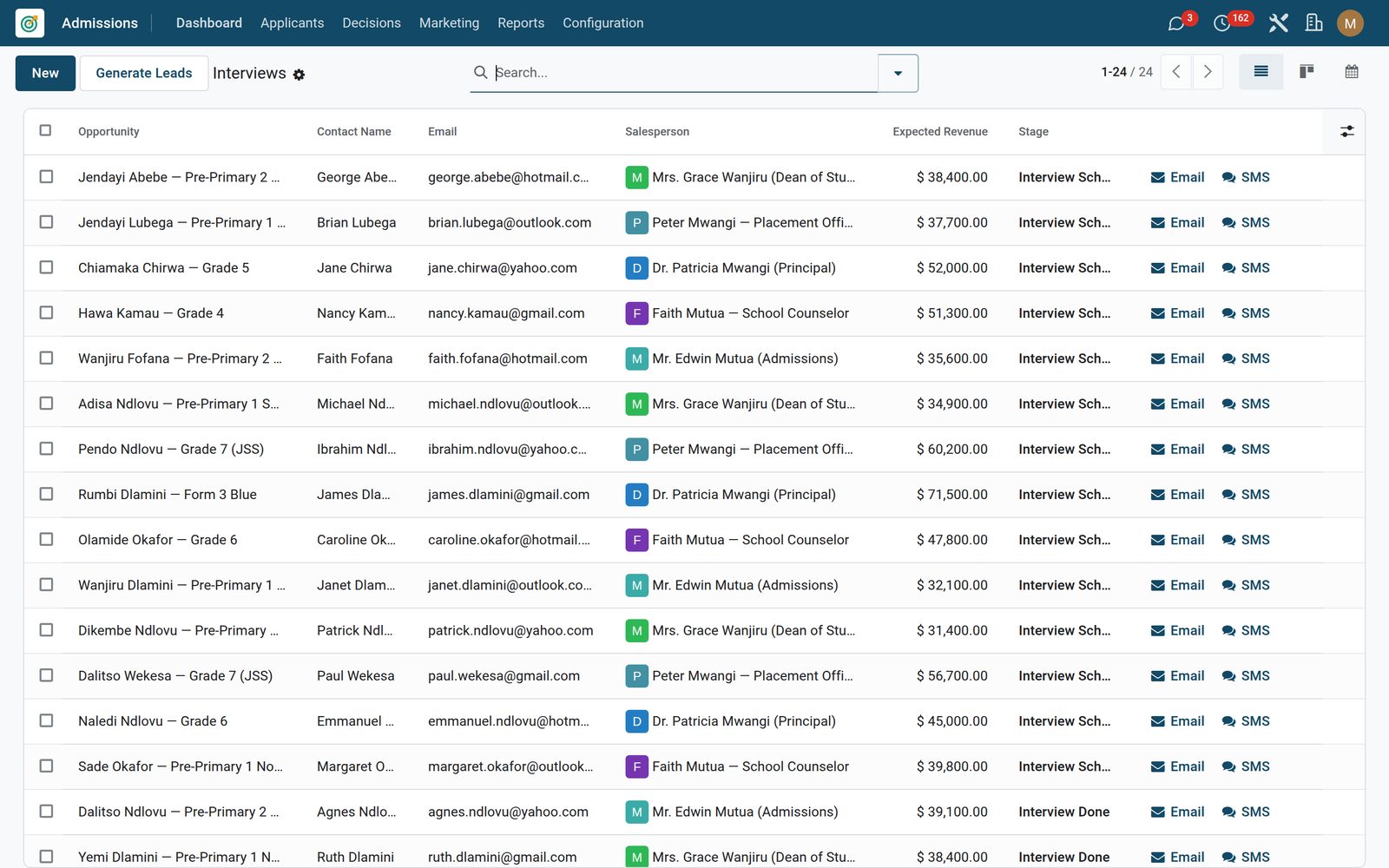Viewport: 1389px width, 868px height.
Task: Open the Configuration menu
Action: [603, 23]
